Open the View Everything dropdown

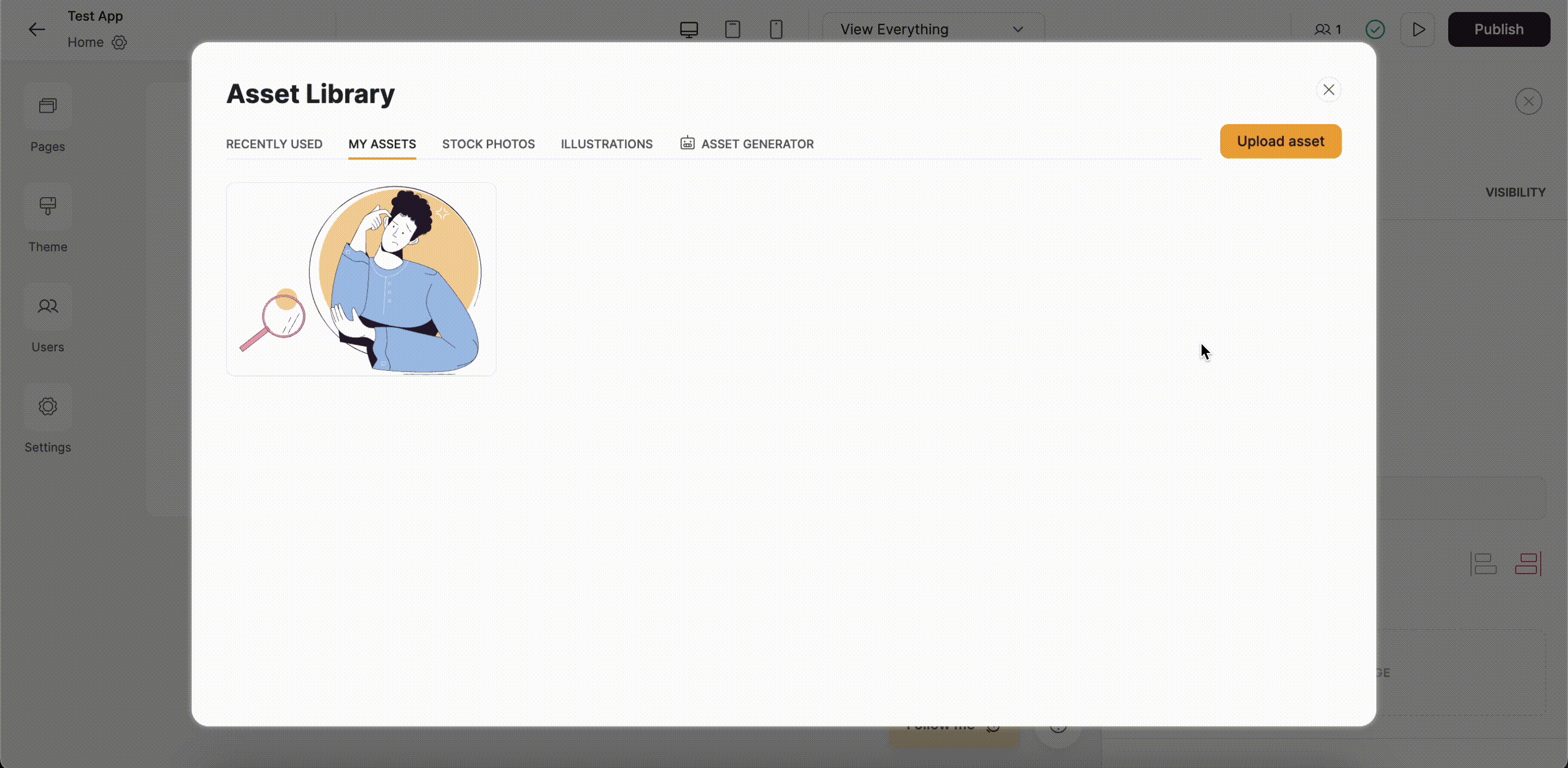click(932, 29)
